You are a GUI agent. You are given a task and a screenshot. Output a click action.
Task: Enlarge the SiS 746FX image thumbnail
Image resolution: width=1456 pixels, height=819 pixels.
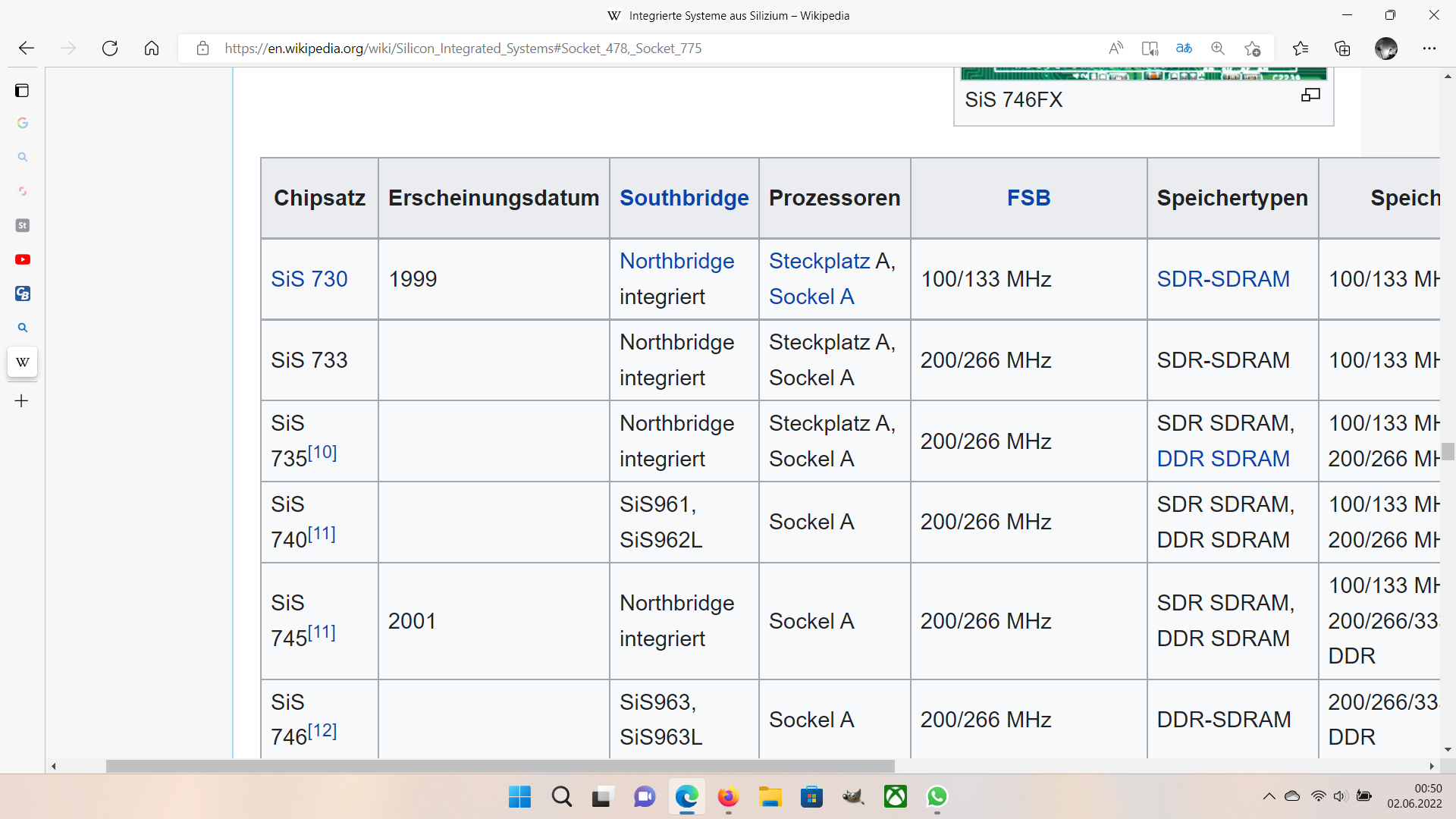click(1310, 96)
